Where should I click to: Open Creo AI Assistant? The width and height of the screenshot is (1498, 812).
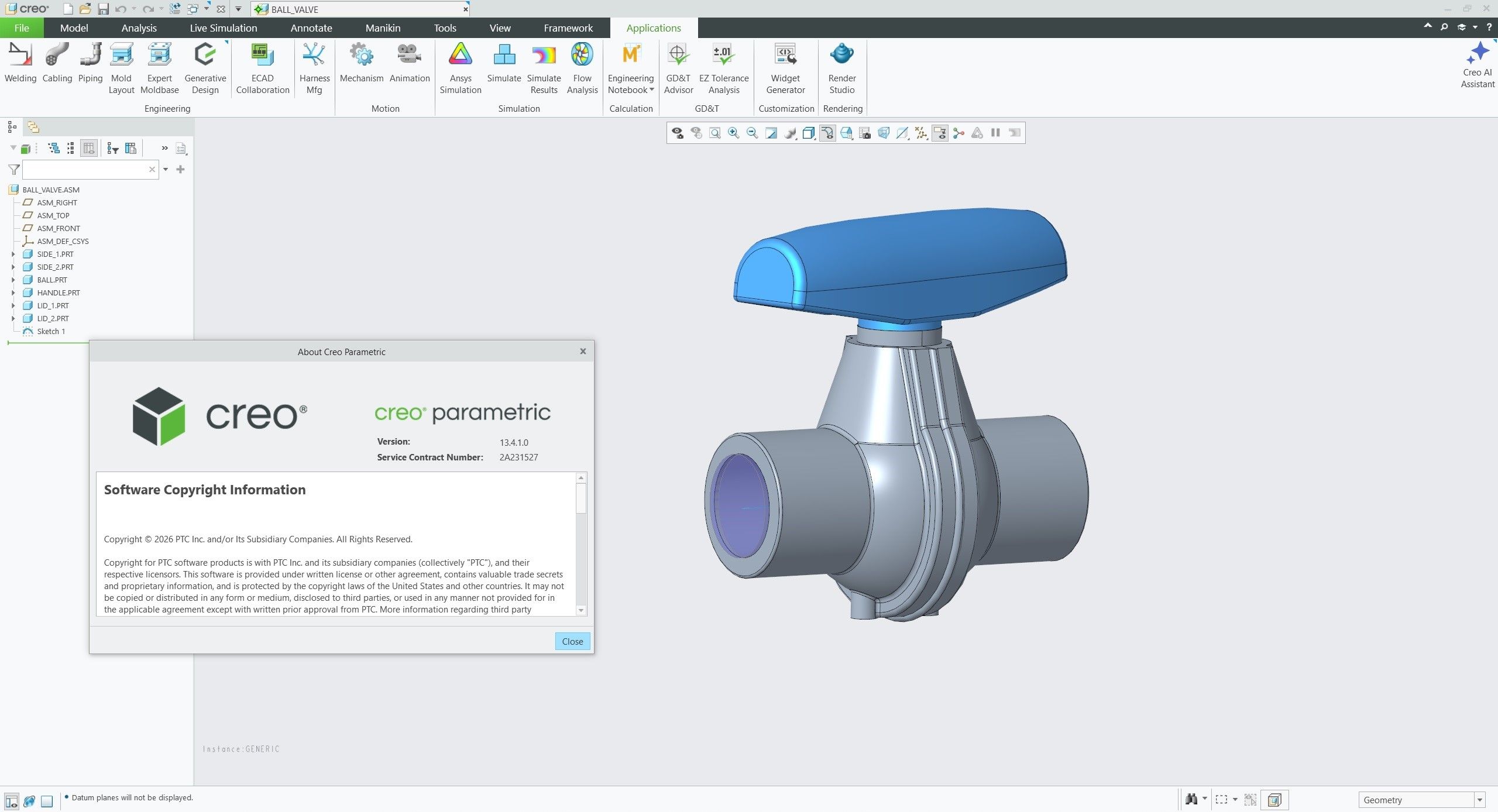1478,64
